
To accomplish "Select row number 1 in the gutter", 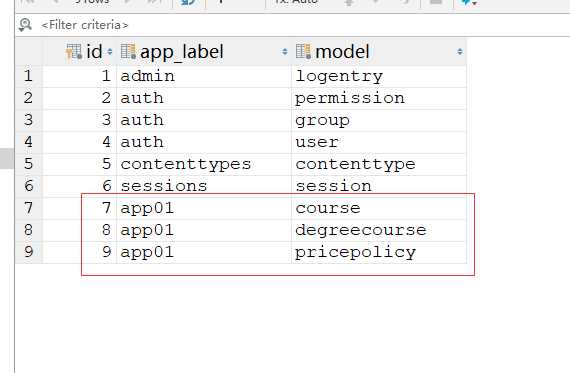I will click(x=29, y=76).
